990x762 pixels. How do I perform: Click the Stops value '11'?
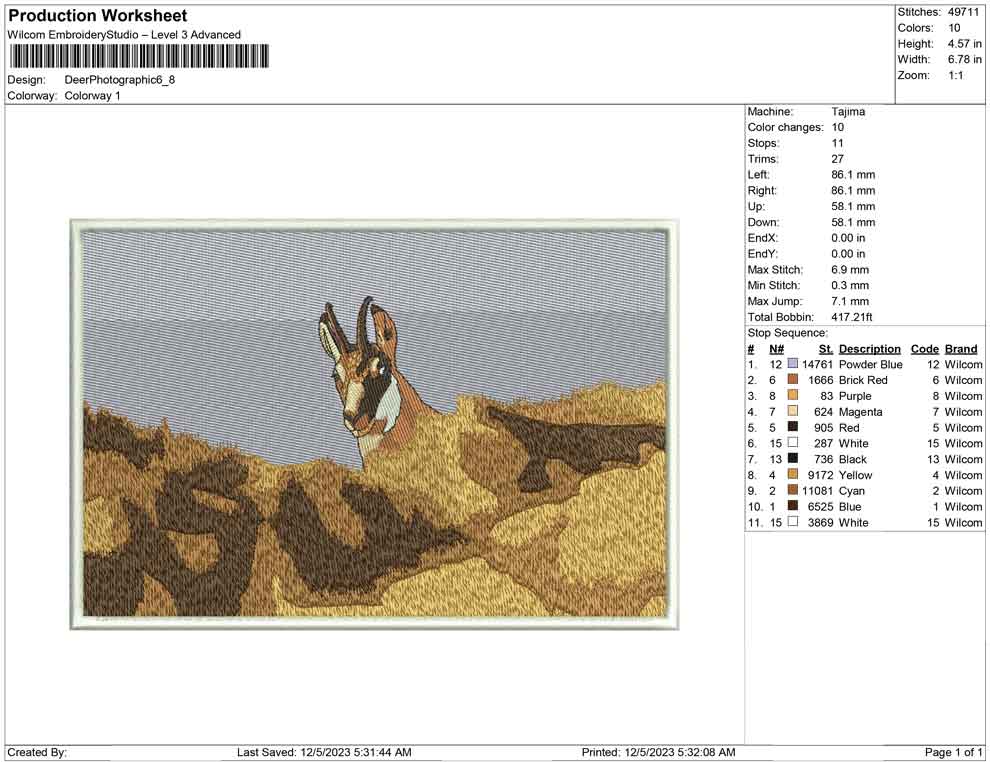[837, 143]
